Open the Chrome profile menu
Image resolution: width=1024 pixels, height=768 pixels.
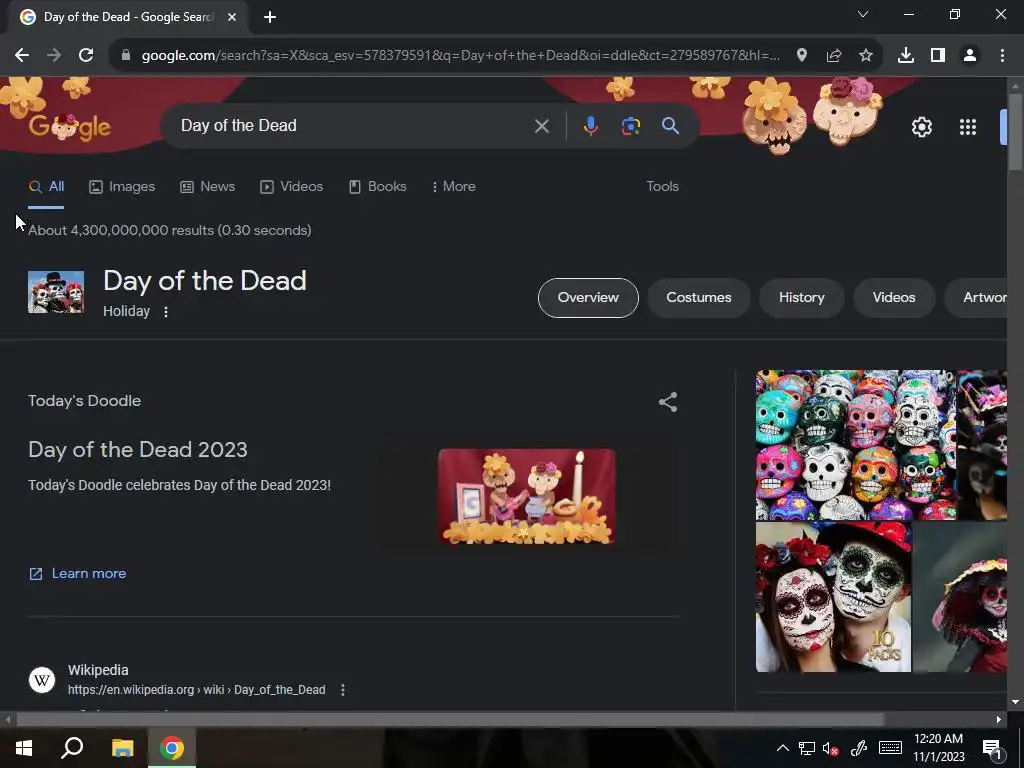click(x=969, y=56)
